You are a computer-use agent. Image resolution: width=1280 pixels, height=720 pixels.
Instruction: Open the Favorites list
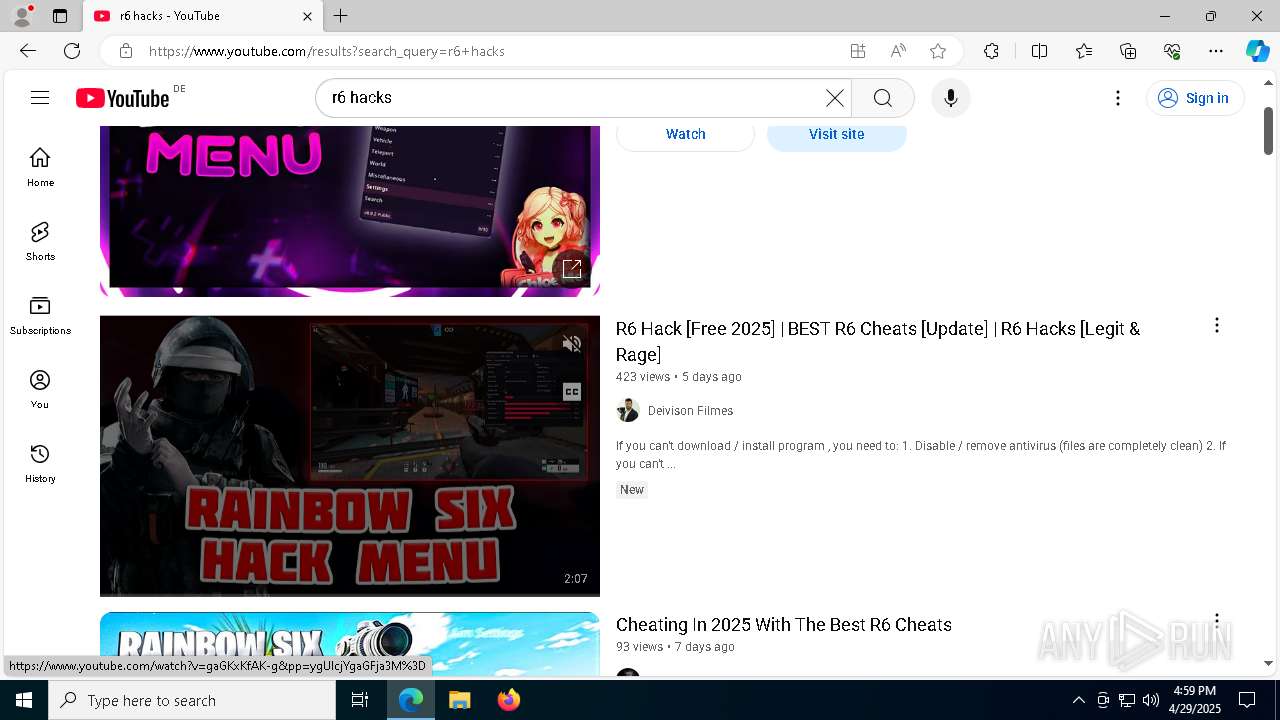[1084, 51]
